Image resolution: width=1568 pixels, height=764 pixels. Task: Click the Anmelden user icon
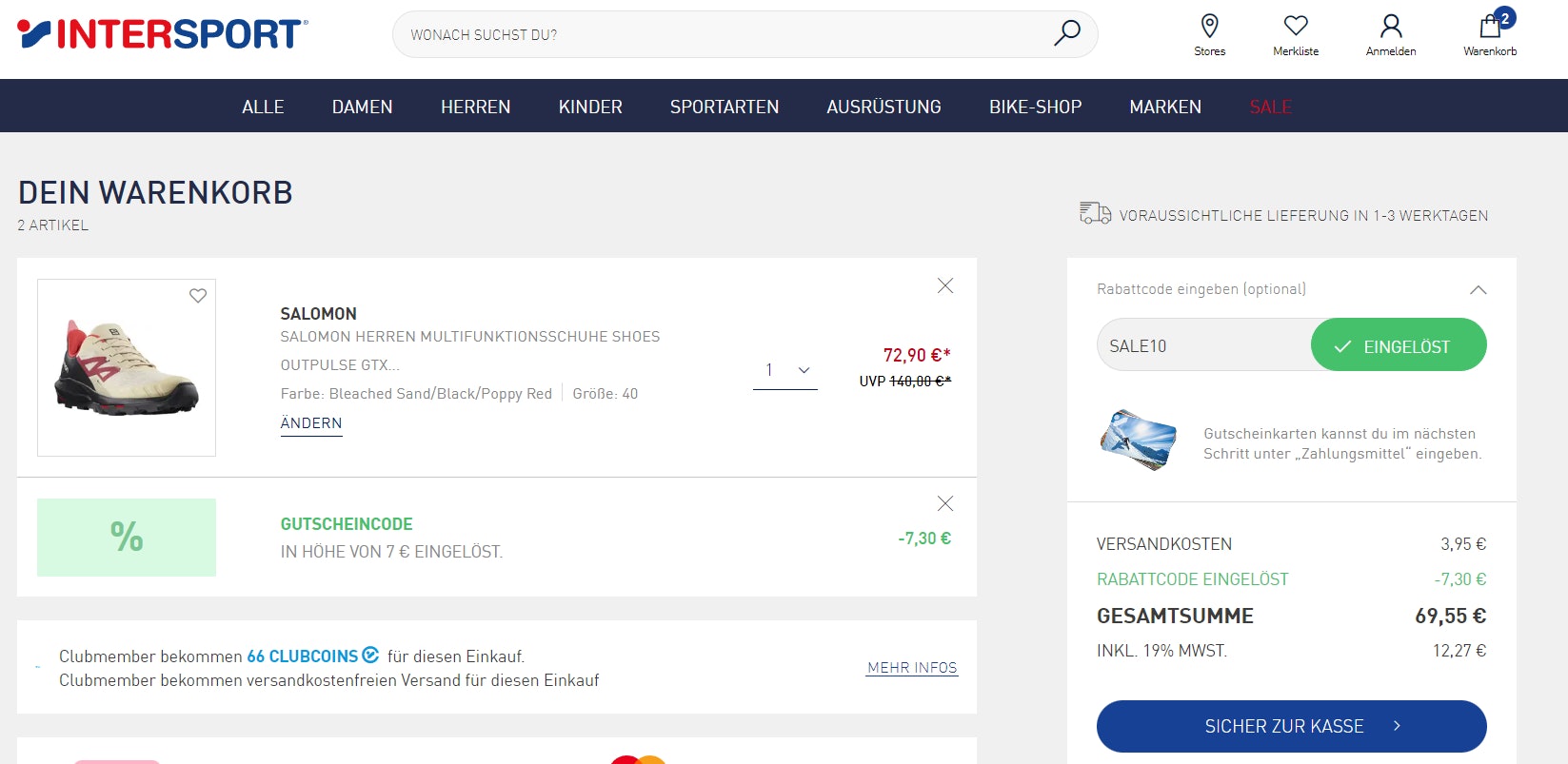coord(1391,26)
